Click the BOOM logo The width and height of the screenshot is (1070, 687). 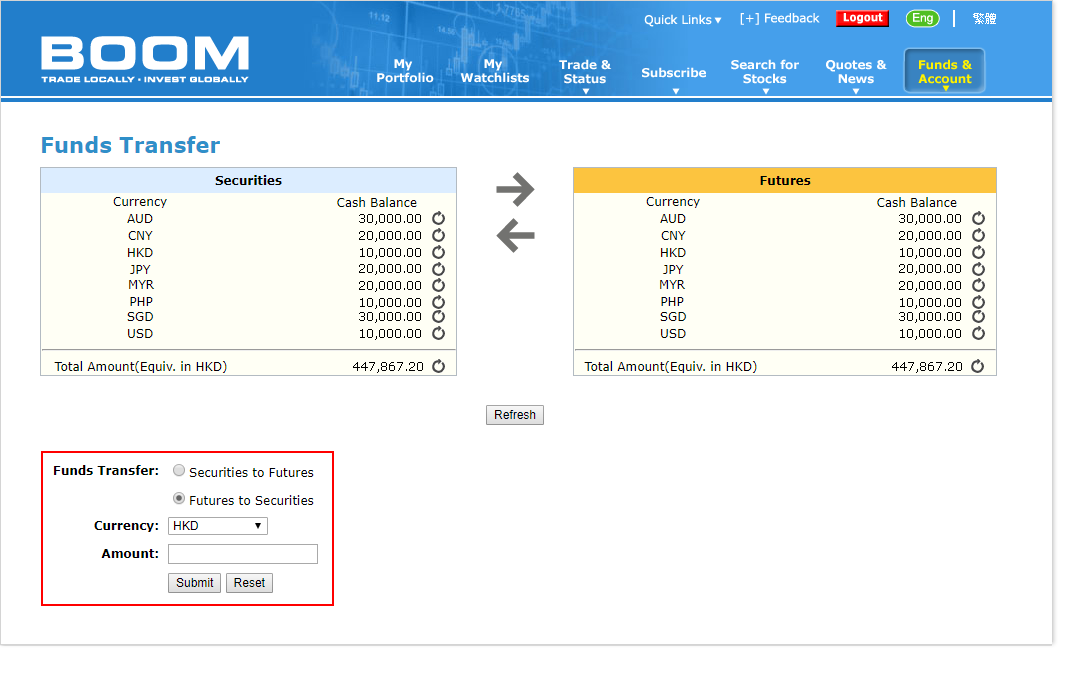click(145, 59)
